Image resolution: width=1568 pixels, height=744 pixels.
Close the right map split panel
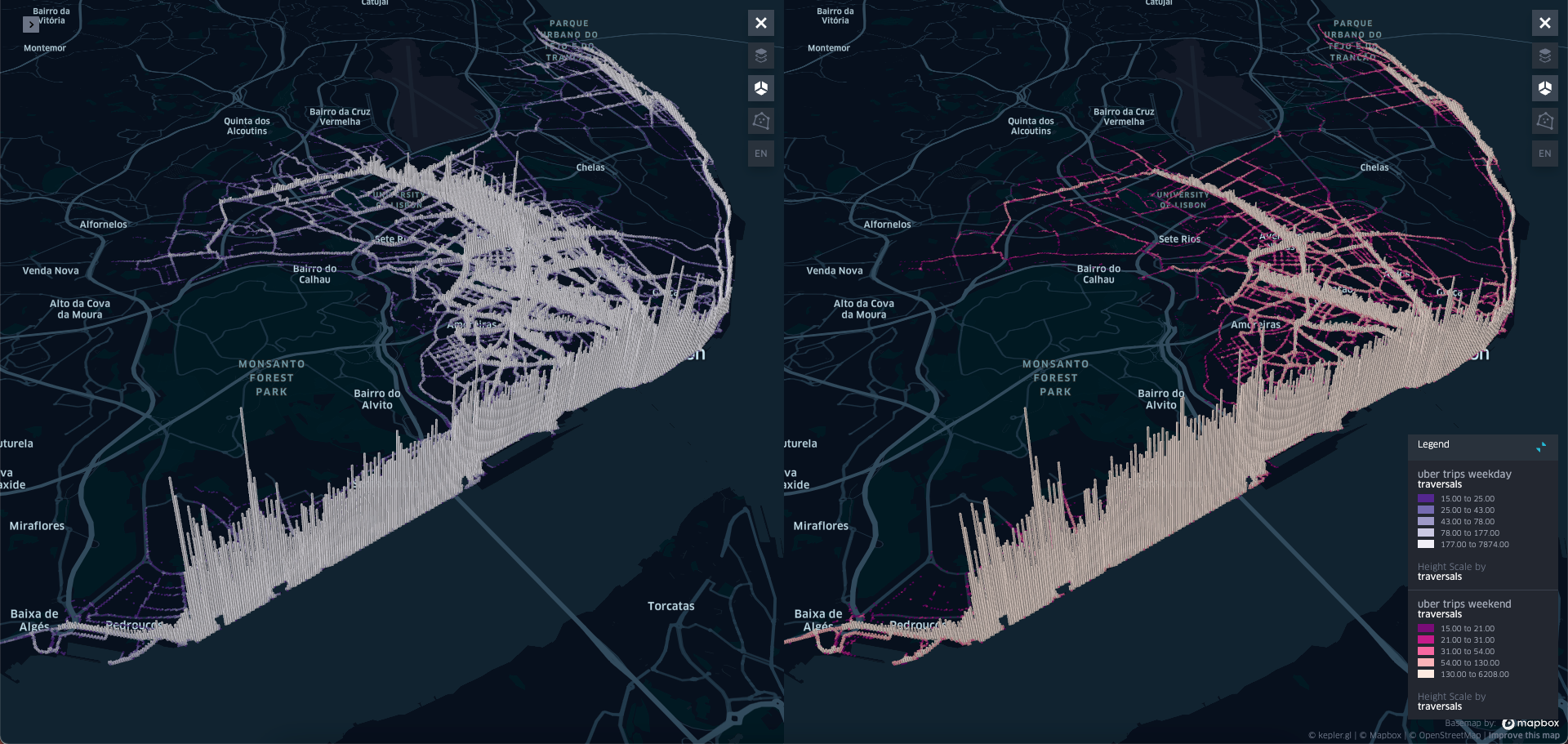pos(1545,23)
